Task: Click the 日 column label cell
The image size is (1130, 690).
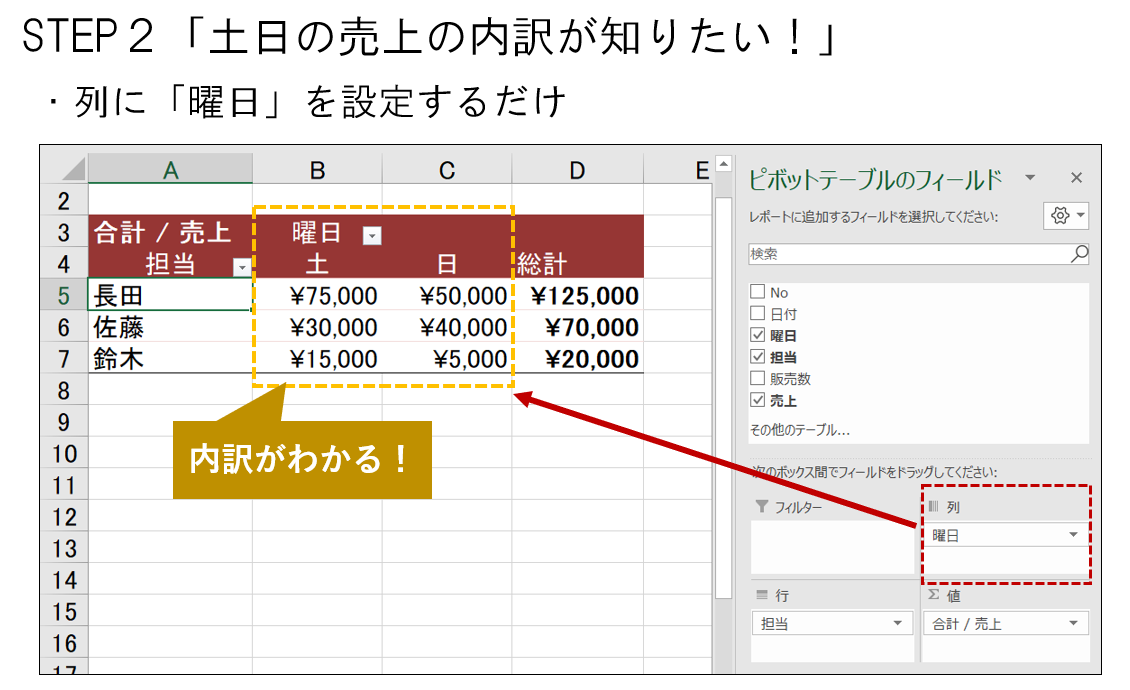Action: pyautogui.click(x=447, y=263)
